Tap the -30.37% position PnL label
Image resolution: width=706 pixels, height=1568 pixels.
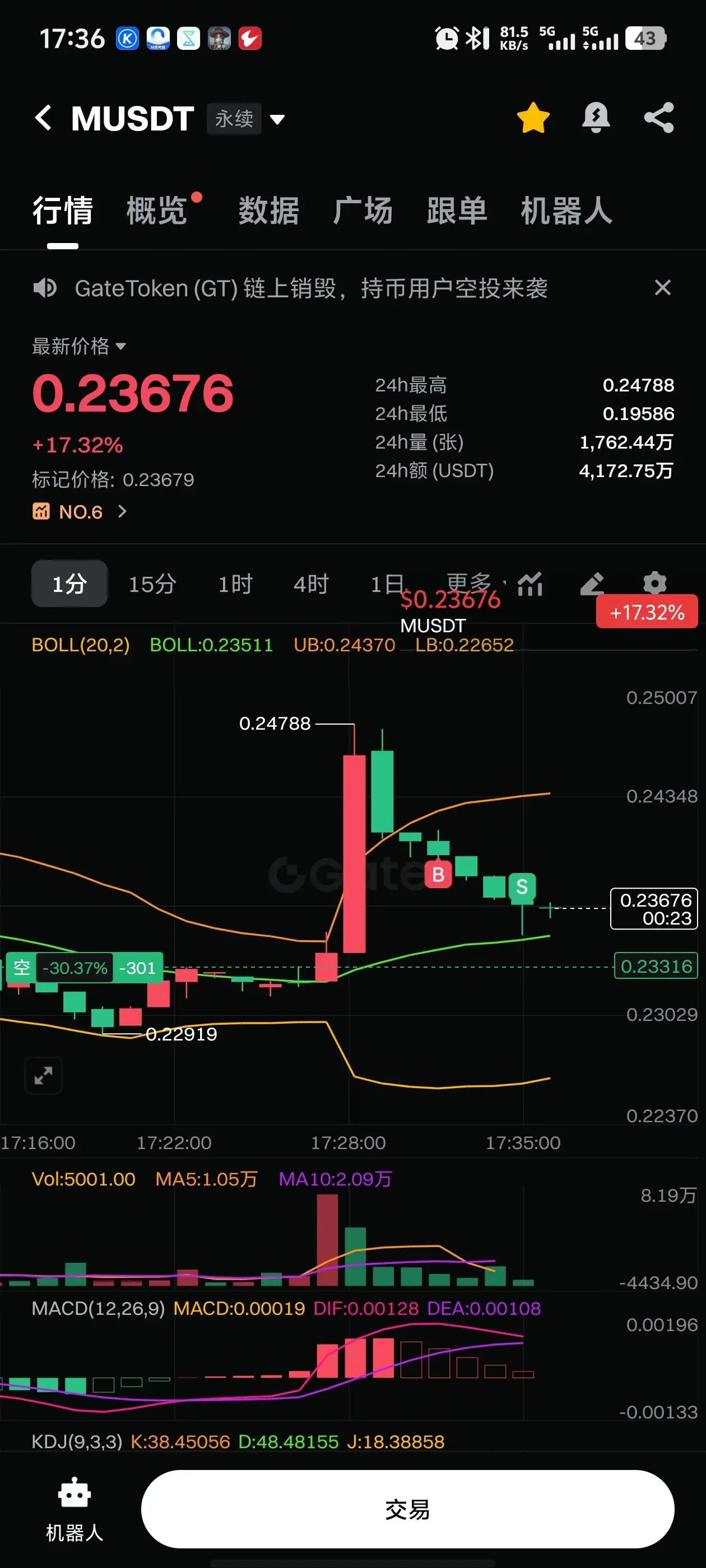(75, 967)
